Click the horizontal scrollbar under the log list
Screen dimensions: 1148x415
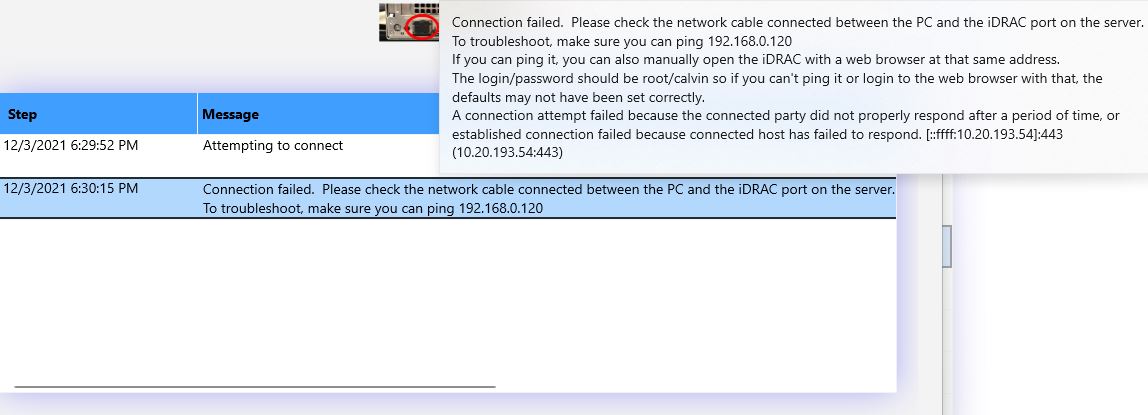point(255,386)
